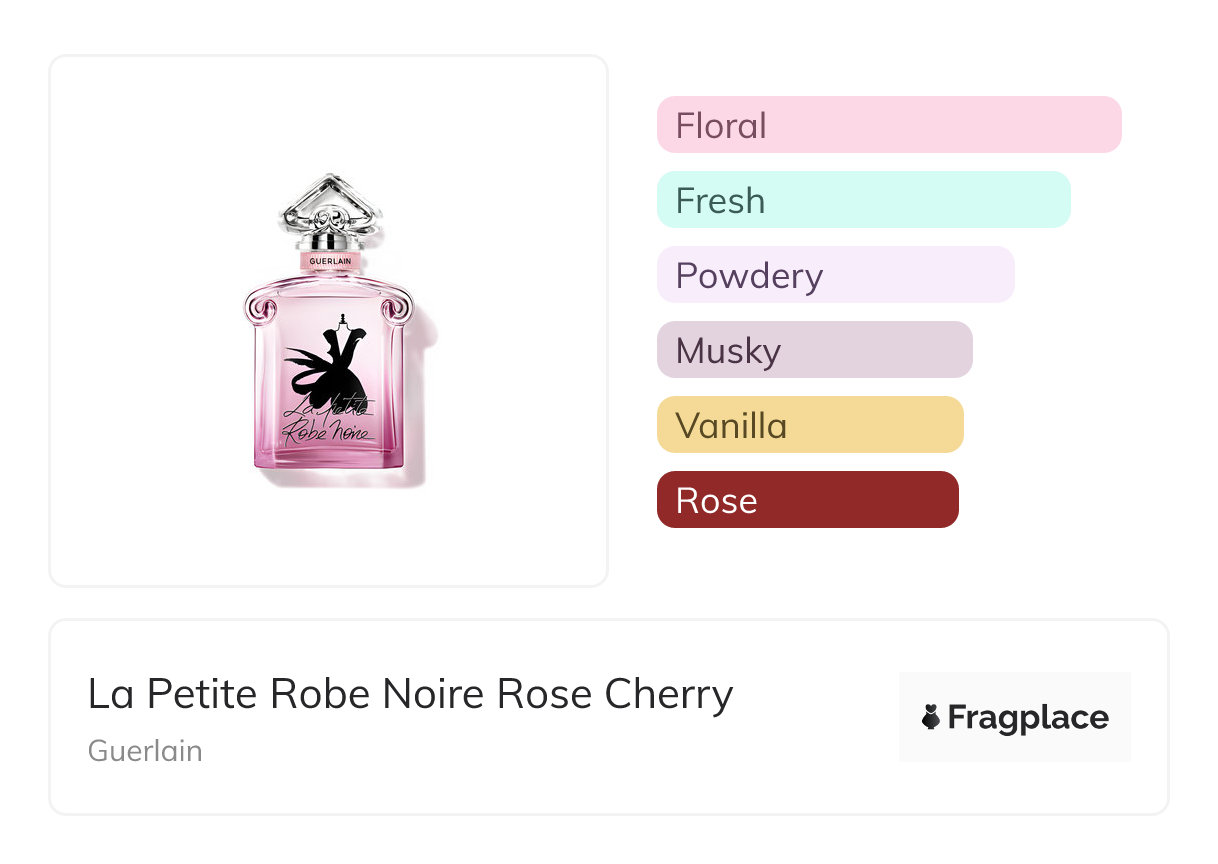The width and height of the screenshot is (1218, 864).
Task: Click the silver neck ring below the stopper
Action: click(330, 242)
